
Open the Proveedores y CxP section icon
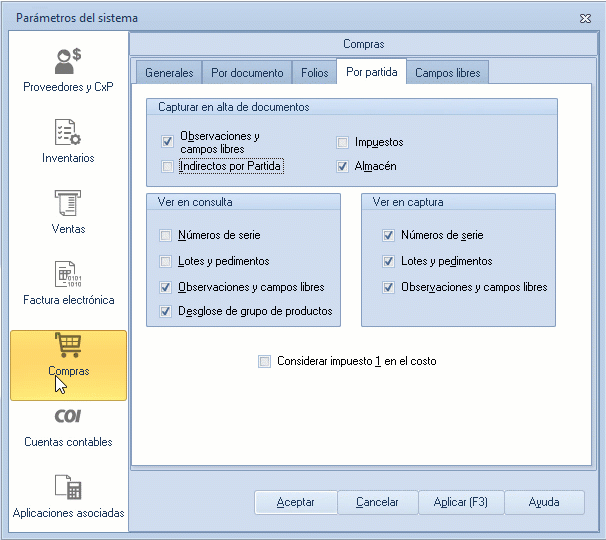pyautogui.click(x=68, y=62)
